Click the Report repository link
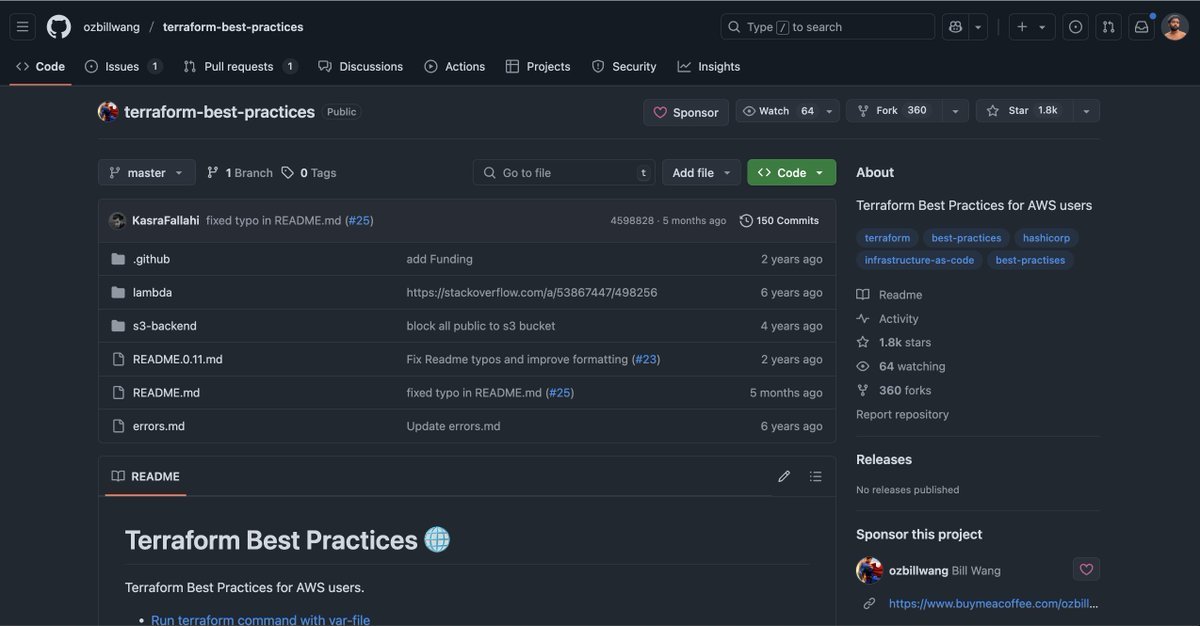The height and width of the screenshot is (626, 1200). pos(902,414)
